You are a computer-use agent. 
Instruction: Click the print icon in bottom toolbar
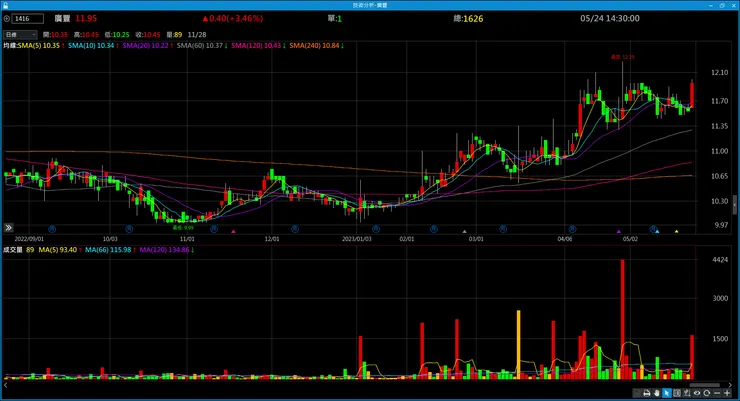click(x=647, y=393)
